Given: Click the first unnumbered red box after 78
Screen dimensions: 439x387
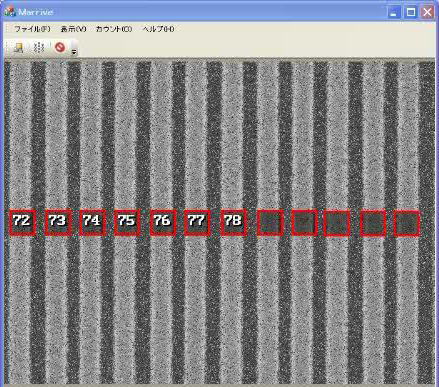Looking at the screenshot, I should (270, 223).
